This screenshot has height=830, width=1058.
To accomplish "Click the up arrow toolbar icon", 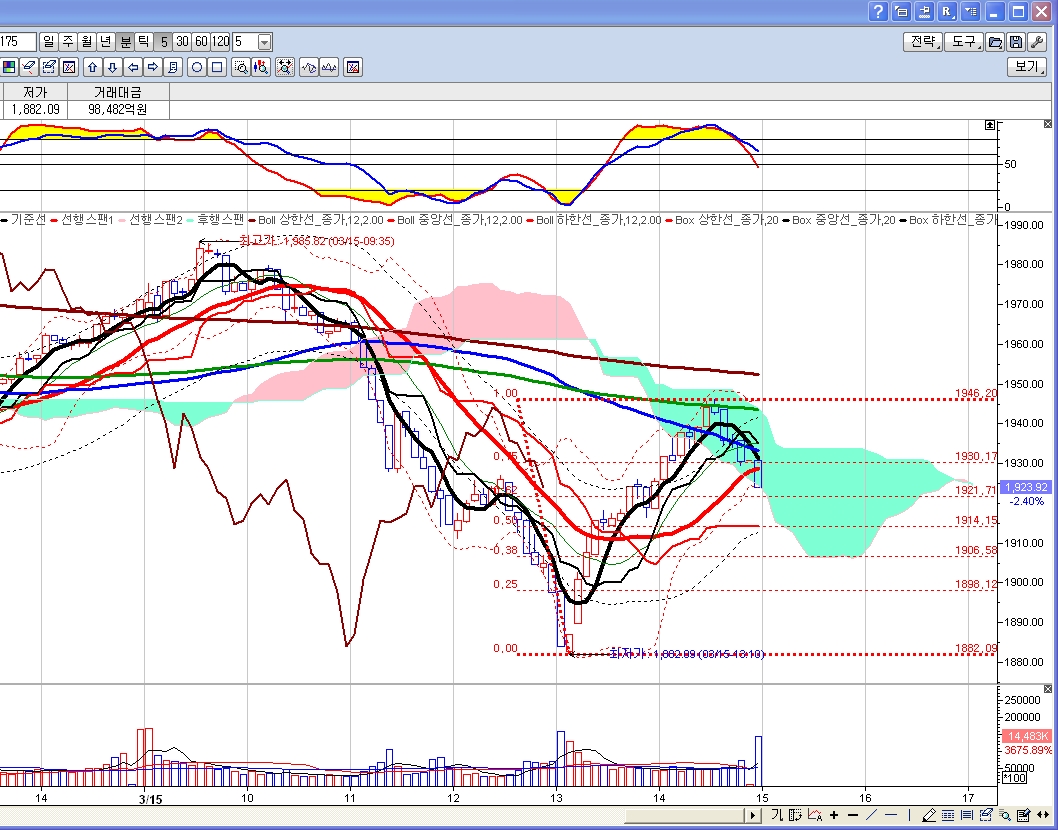I will click(x=93, y=67).
